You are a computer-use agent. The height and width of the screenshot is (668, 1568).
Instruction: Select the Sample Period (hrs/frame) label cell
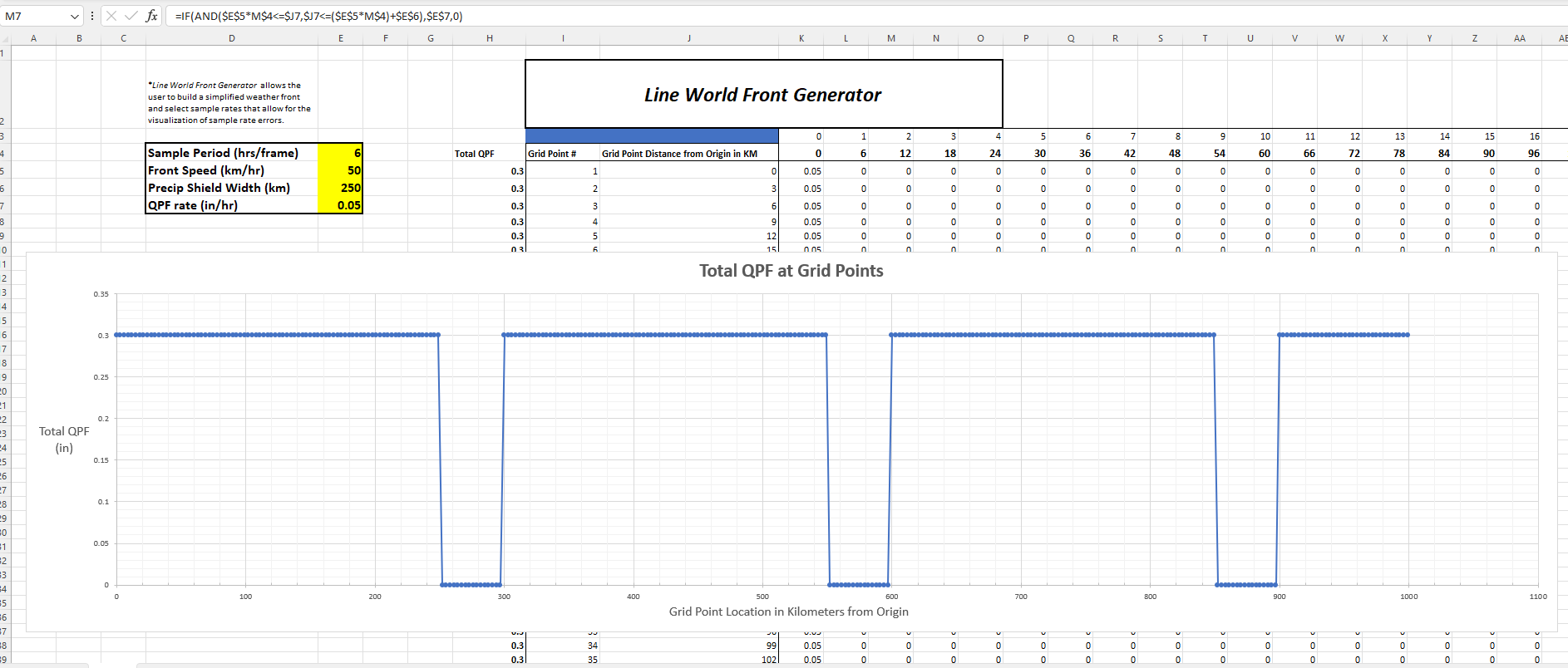[x=232, y=153]
